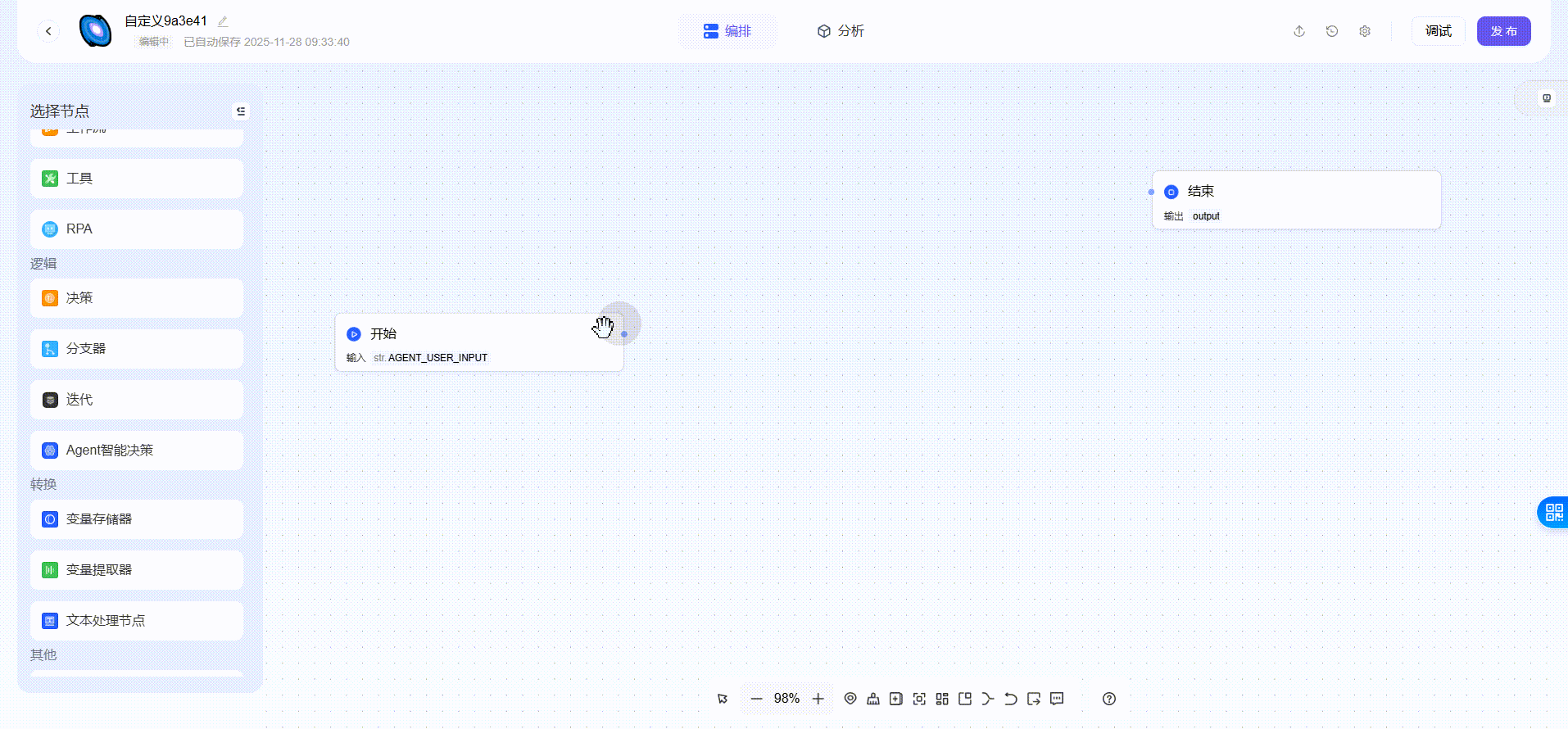1568x729 pixels.
Task: Switch to the 分析 tab
Action: tap(841, 31)
